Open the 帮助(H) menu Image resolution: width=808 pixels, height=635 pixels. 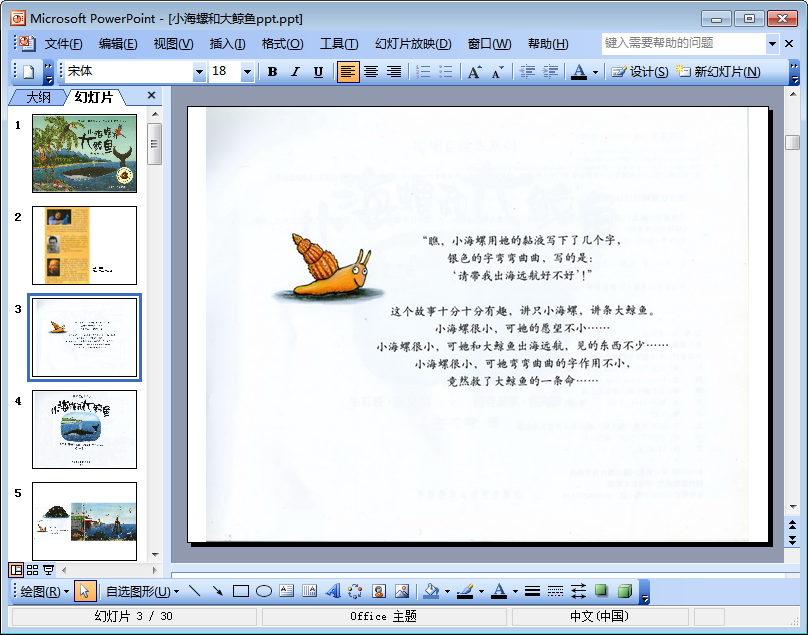[x=548, y=44]
